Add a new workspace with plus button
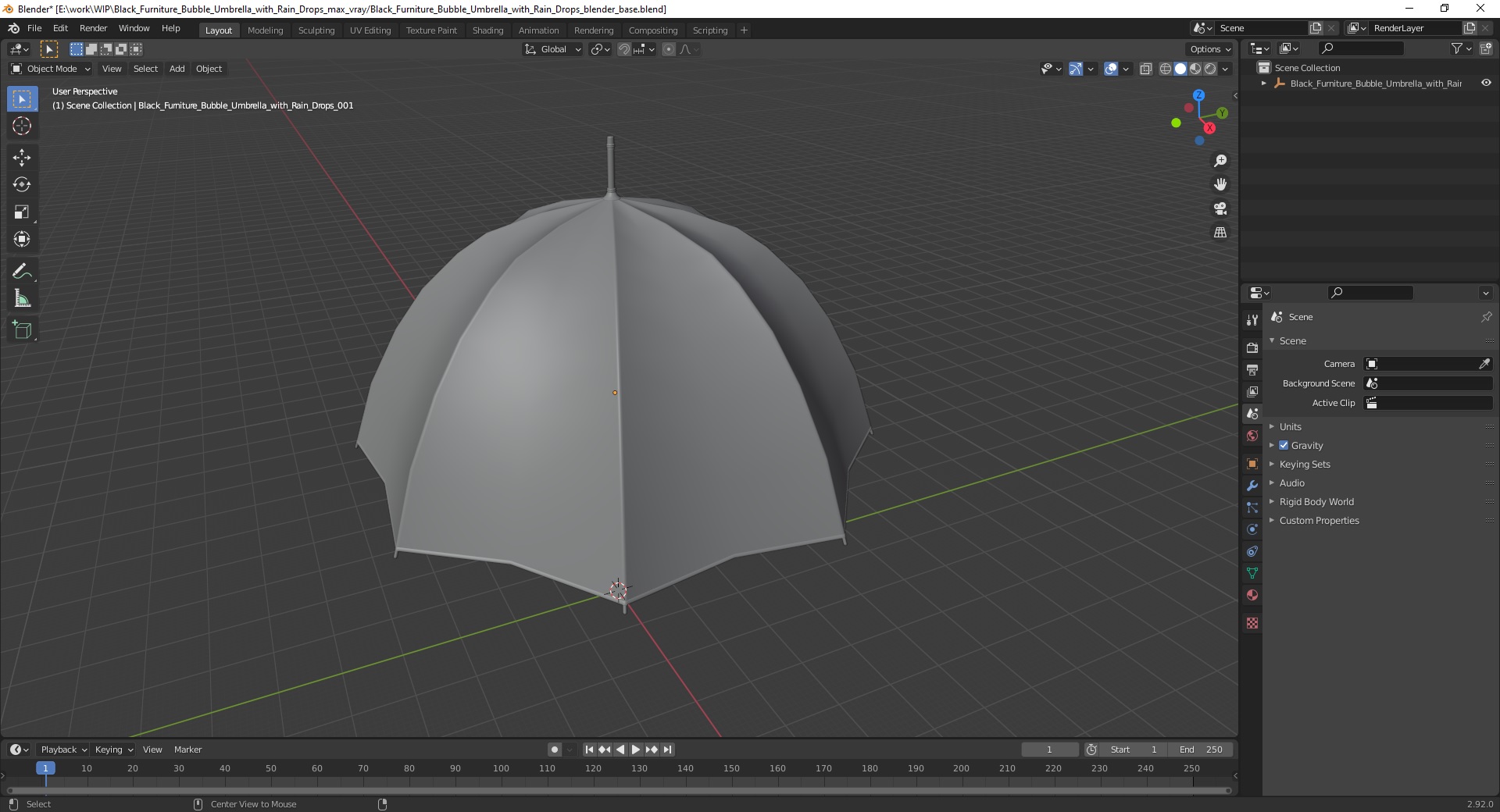This screenshot has height=812, width=1500. pos(744,30)
